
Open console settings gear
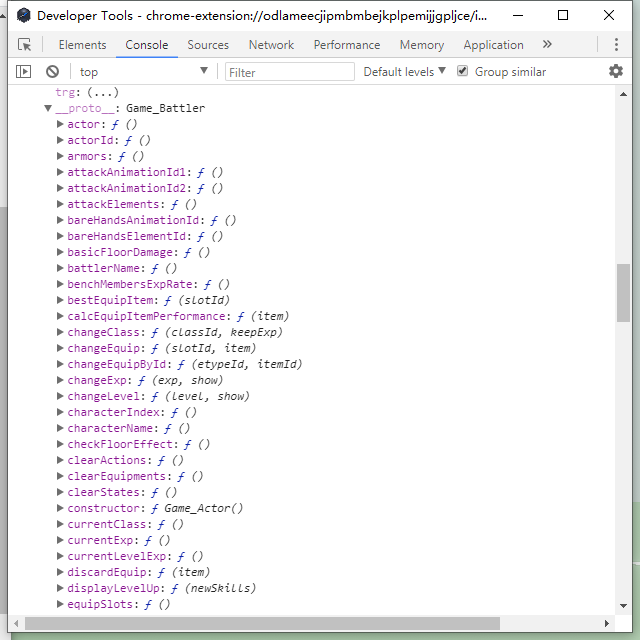click(x=616, y=71)
